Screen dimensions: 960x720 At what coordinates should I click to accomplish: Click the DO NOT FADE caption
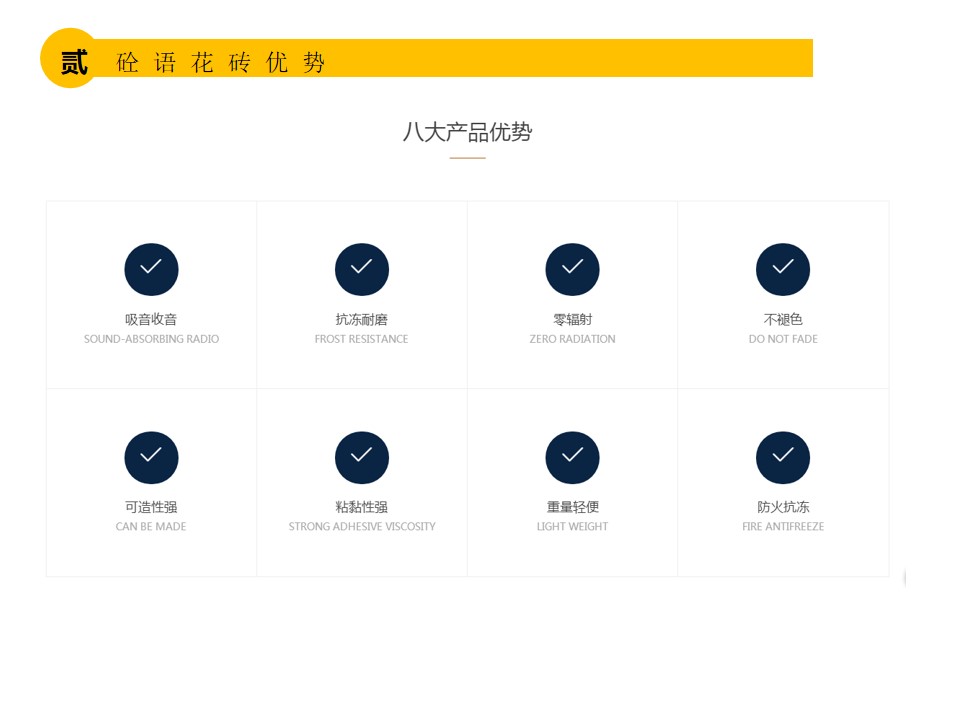coord(783,339)
